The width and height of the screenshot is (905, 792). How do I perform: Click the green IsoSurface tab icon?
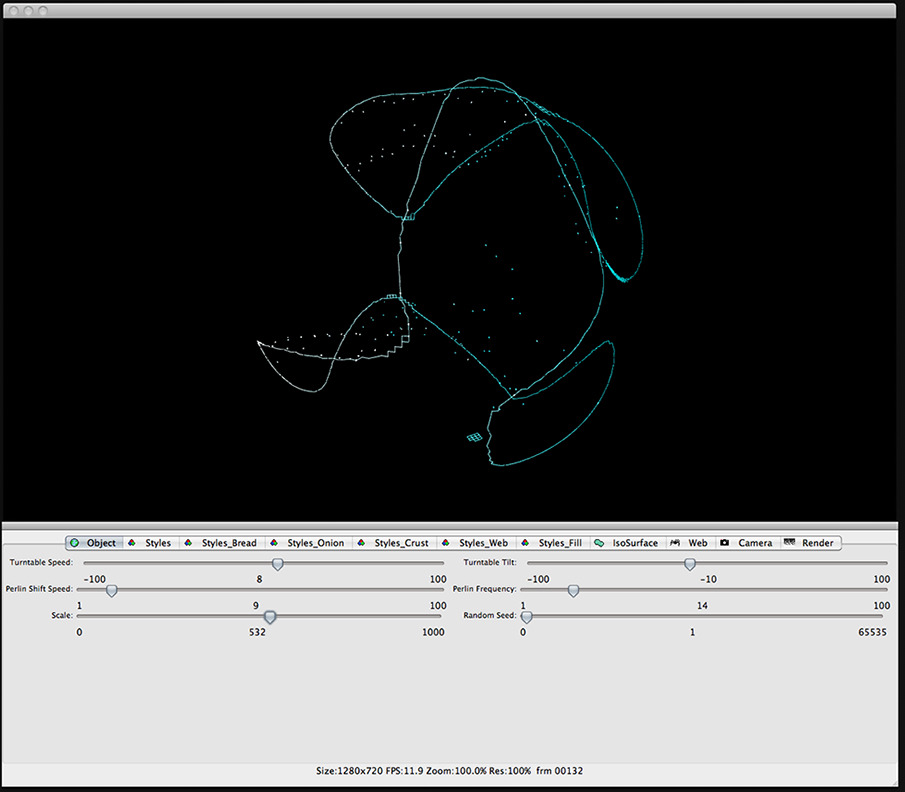pos(599,543)
